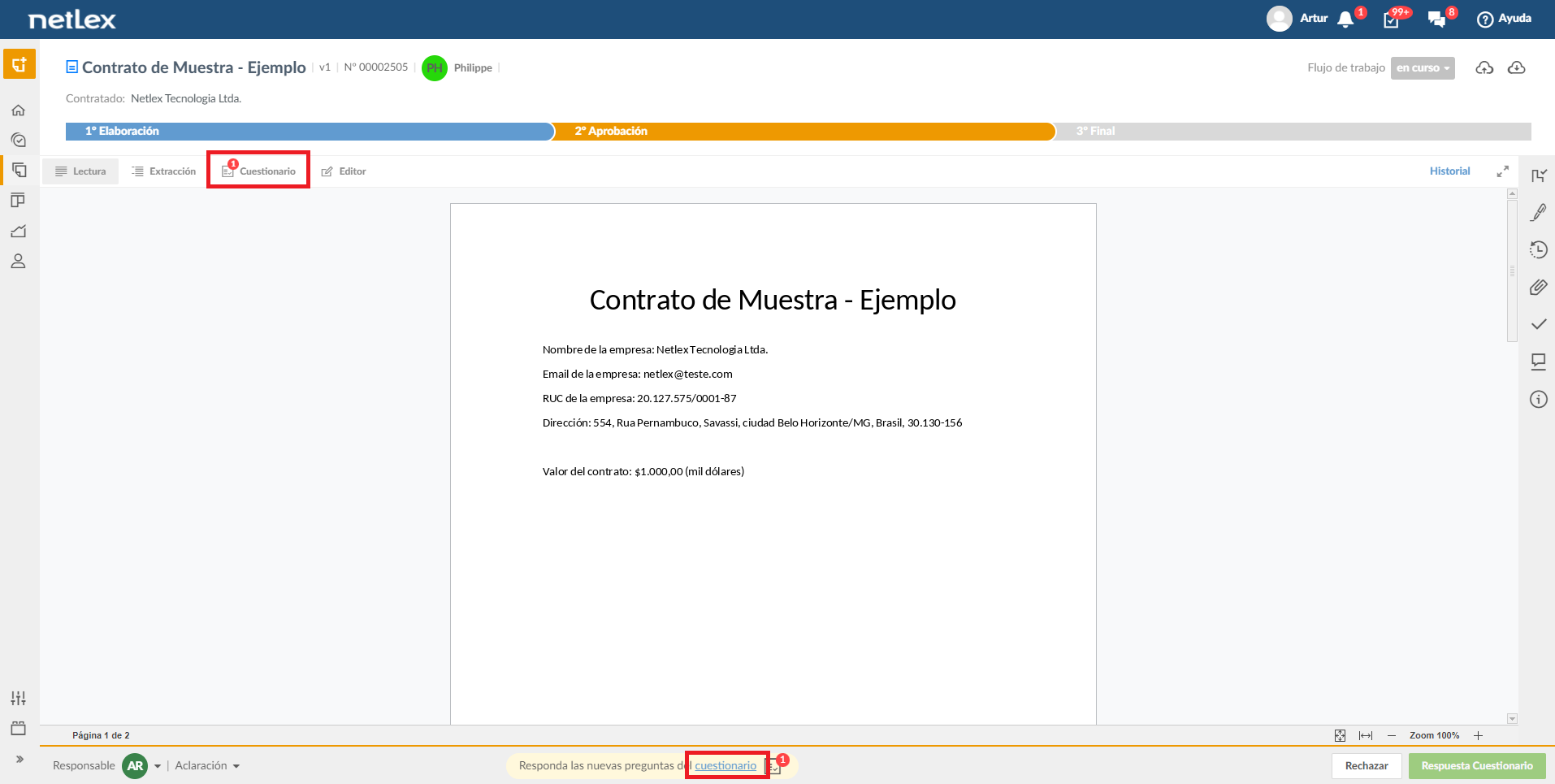Open the info icon in right sidebar
Screen dimensions: 1555x784
coord(1538,399)
